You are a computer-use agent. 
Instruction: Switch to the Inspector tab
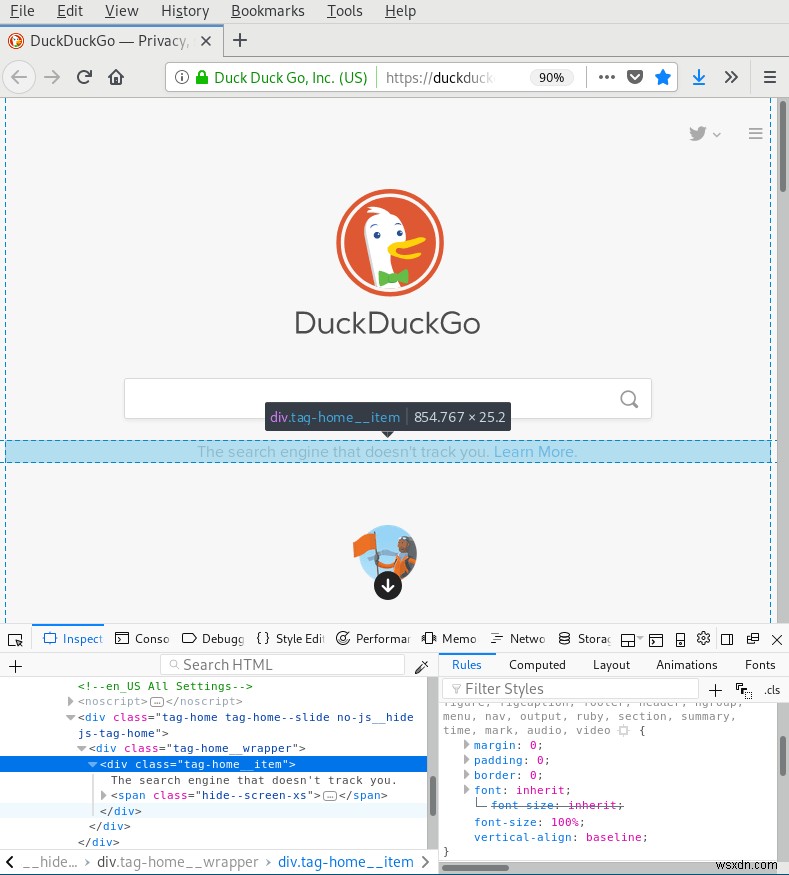pos(73,639)
